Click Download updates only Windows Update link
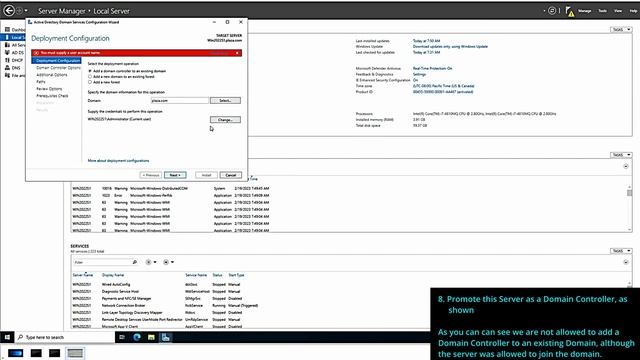 (x=450, y=47)
